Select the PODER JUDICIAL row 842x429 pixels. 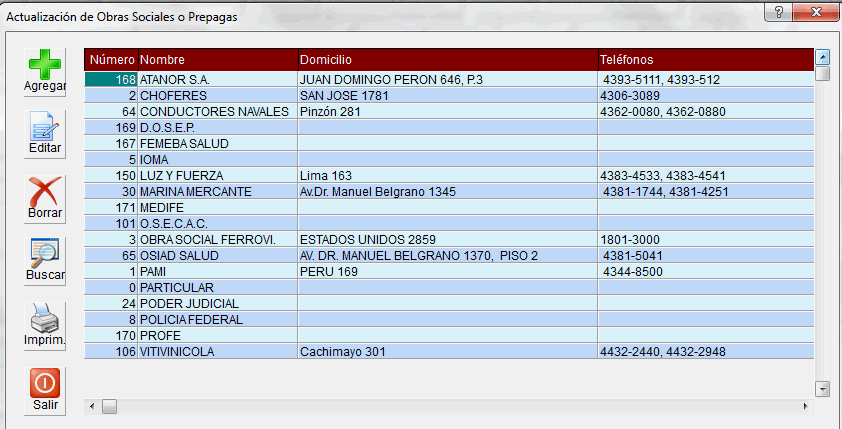point(449,304)
